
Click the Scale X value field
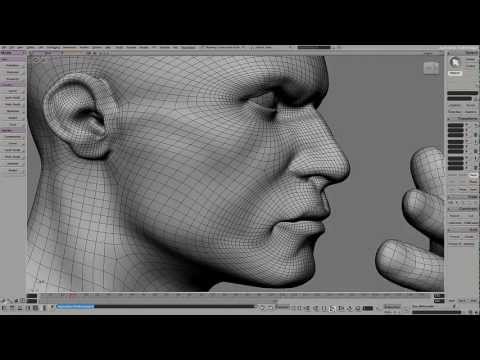[x=455, y=125]
